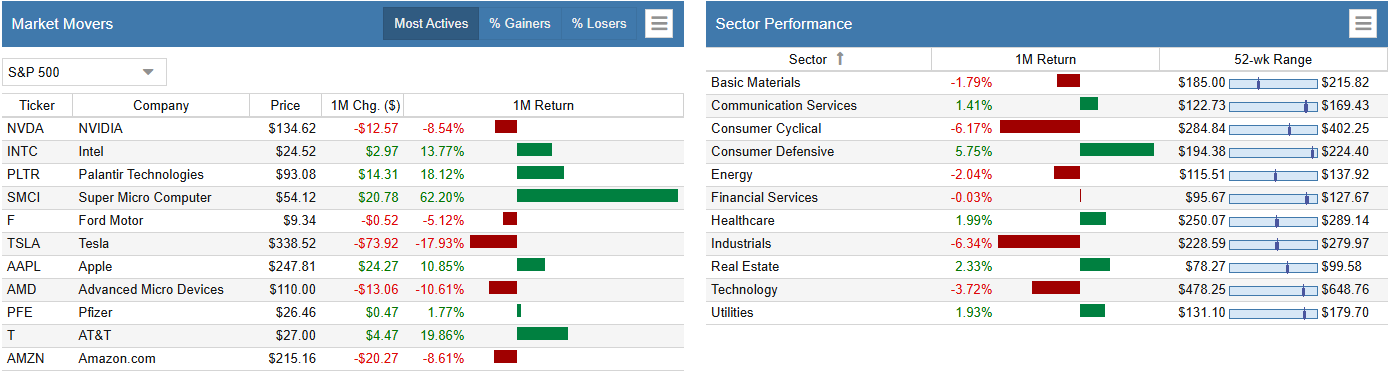Click the Consumer Cyclical red return bar
The width and height of the screenshot is (1389, 377).
1040,127
